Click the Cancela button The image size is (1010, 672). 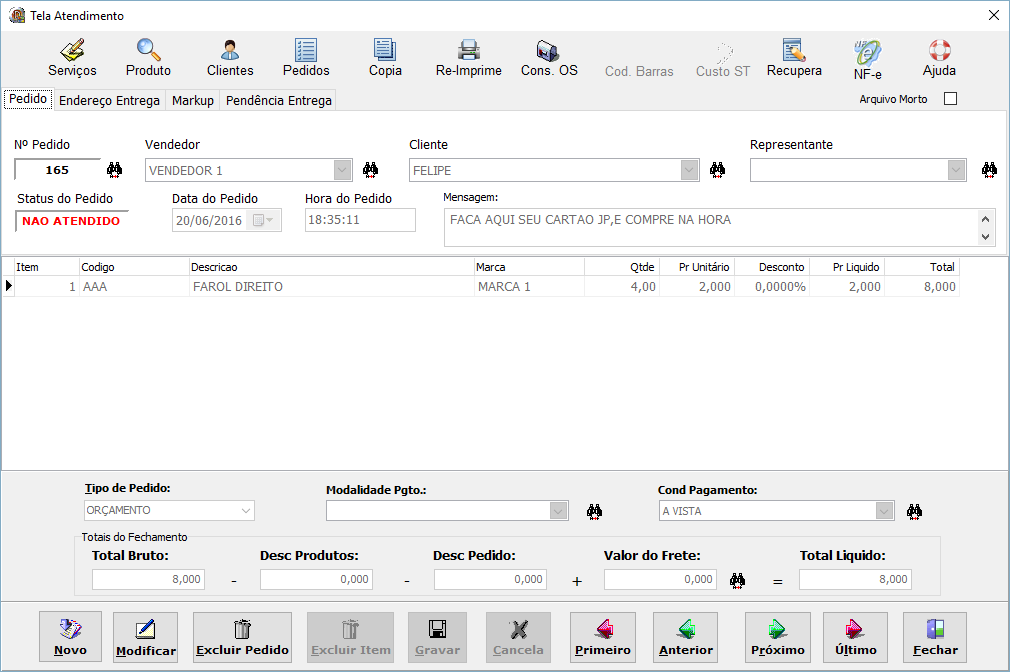click(518, 637)
